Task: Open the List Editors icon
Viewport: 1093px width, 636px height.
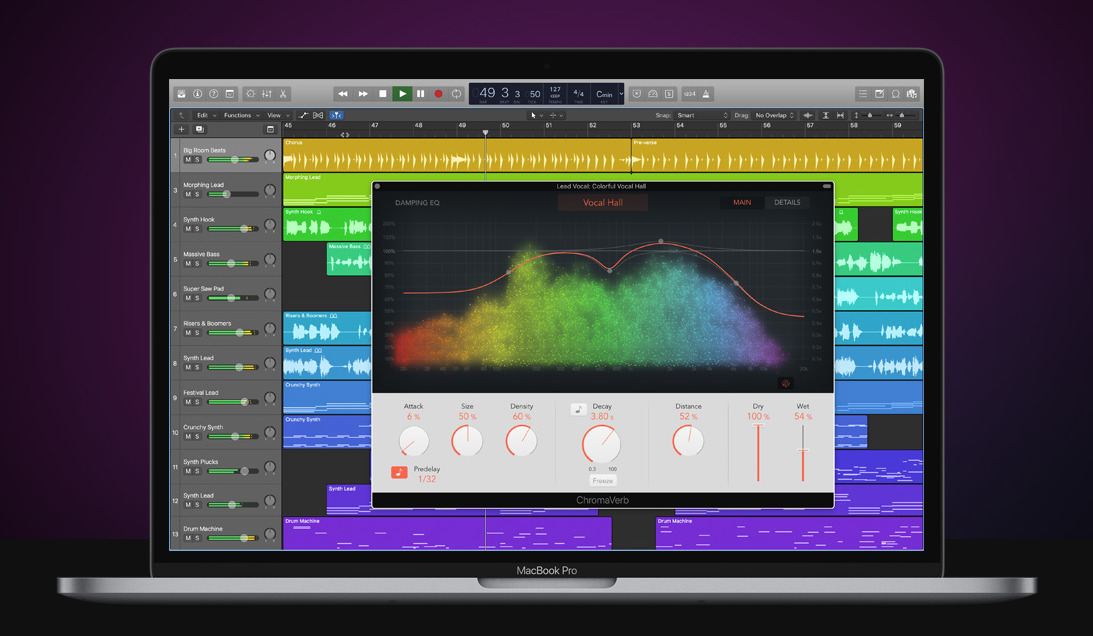Action: (x=863, y=93)
